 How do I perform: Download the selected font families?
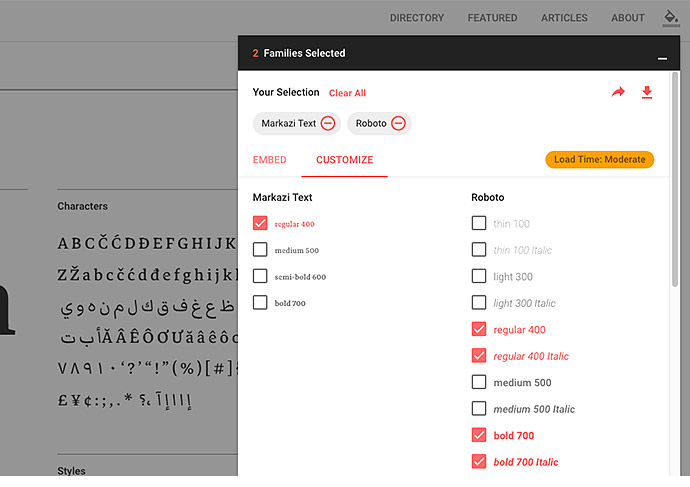click(x=647, y=92)
